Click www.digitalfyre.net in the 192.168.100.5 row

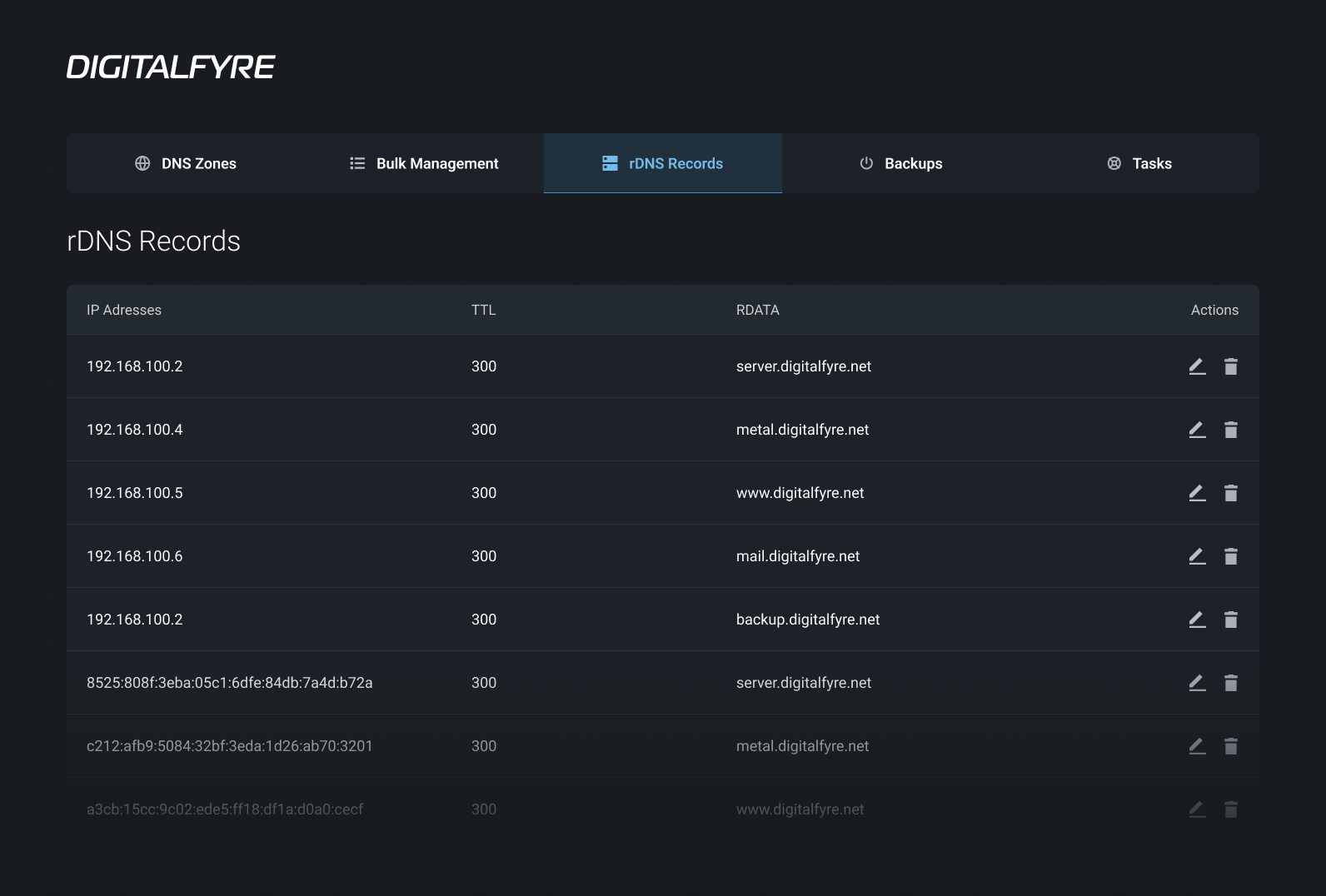coord(800,493)
